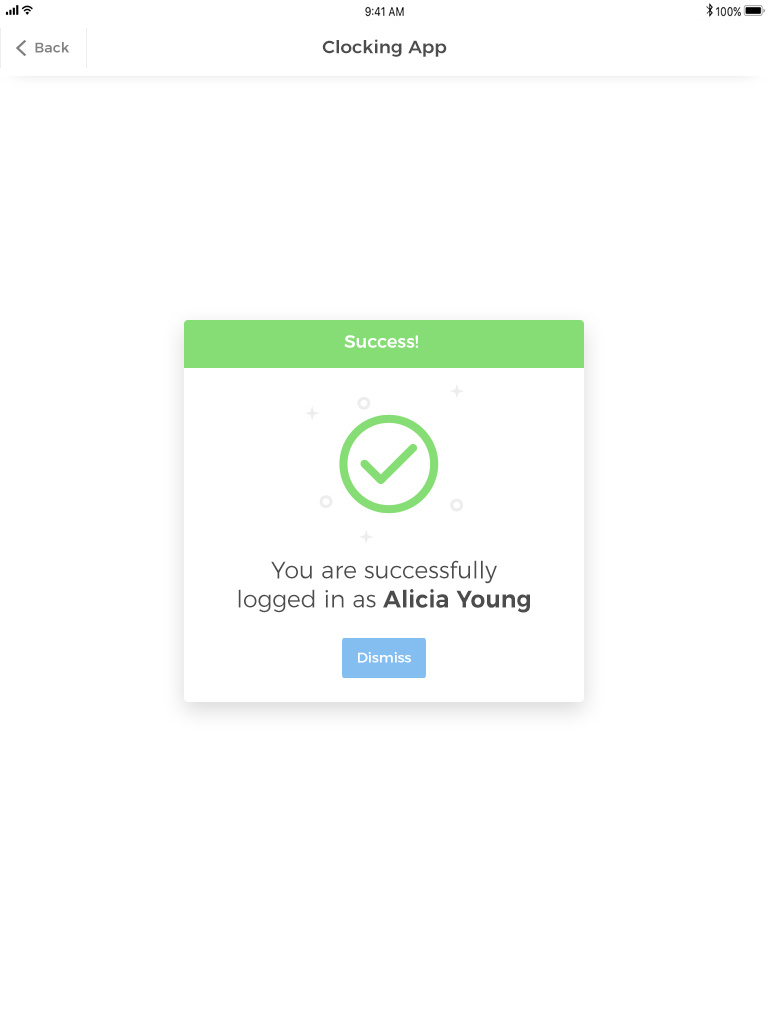
Task: Click the green "Success!" header bar
Action: pyautogui.click(x=384, y=343)
